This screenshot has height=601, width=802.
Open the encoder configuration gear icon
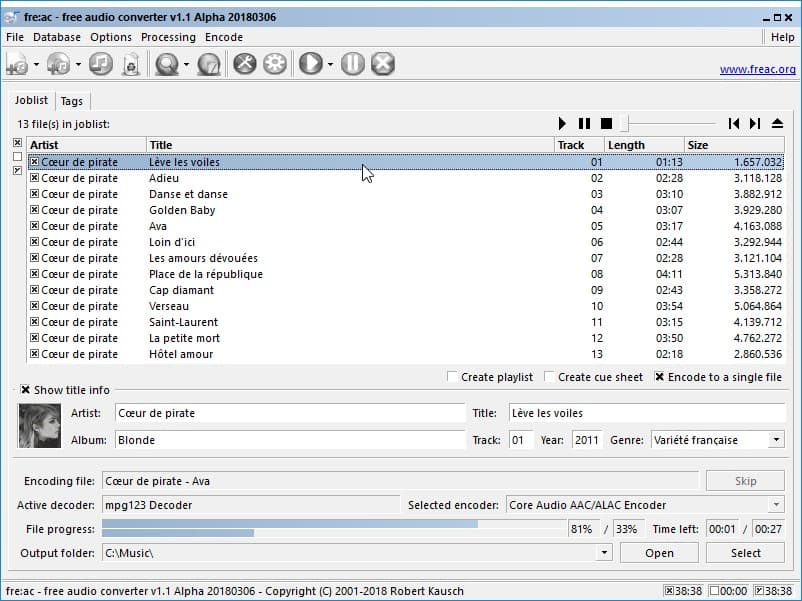point(274,64)
